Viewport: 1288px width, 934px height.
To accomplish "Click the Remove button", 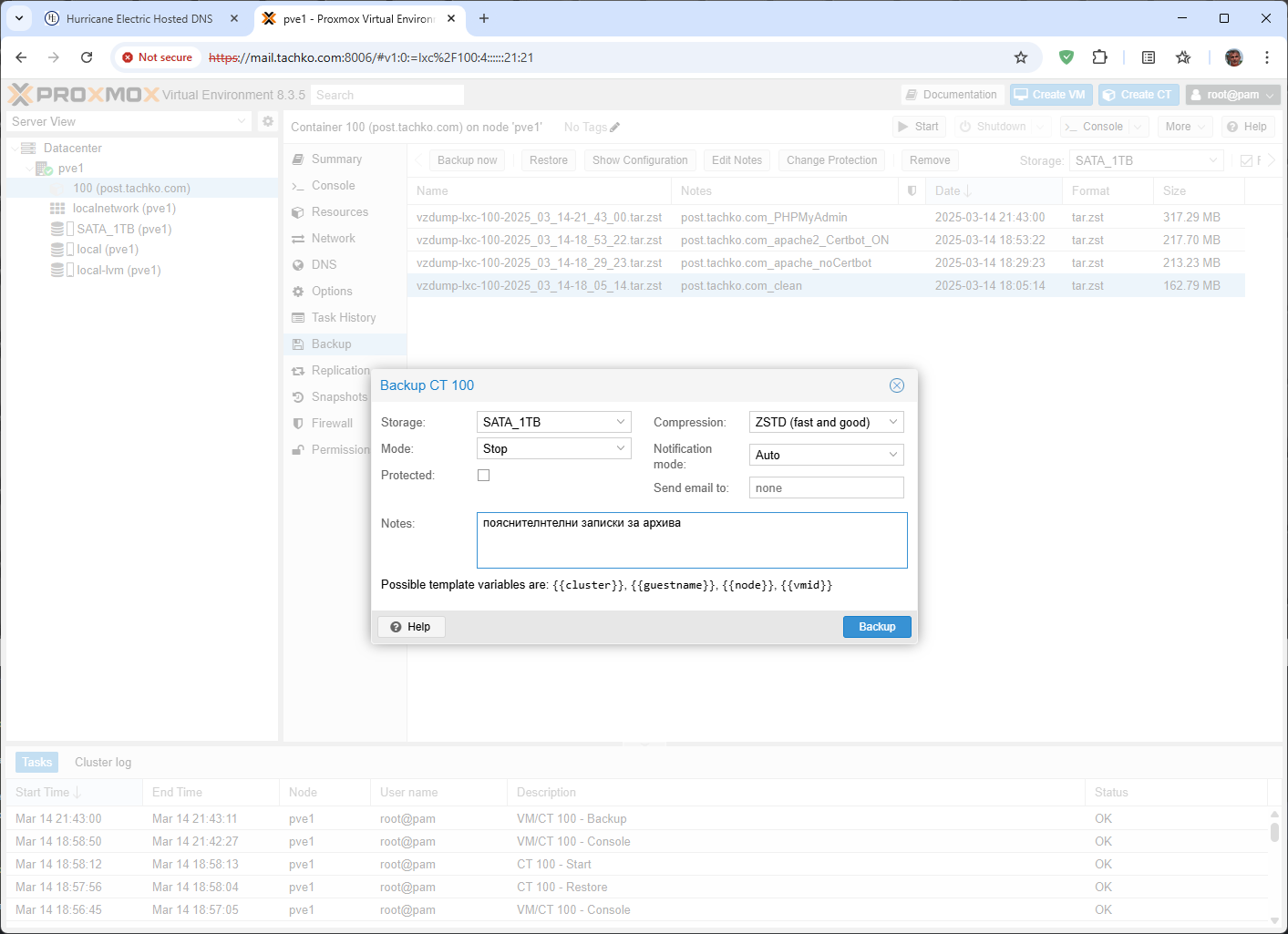I will point(930,160).
